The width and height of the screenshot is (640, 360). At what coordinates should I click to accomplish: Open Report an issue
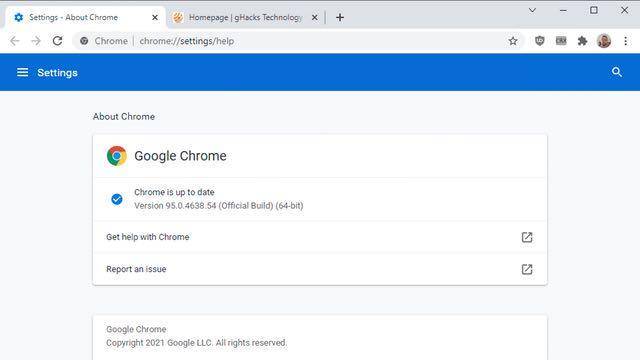tap(320, 269)
